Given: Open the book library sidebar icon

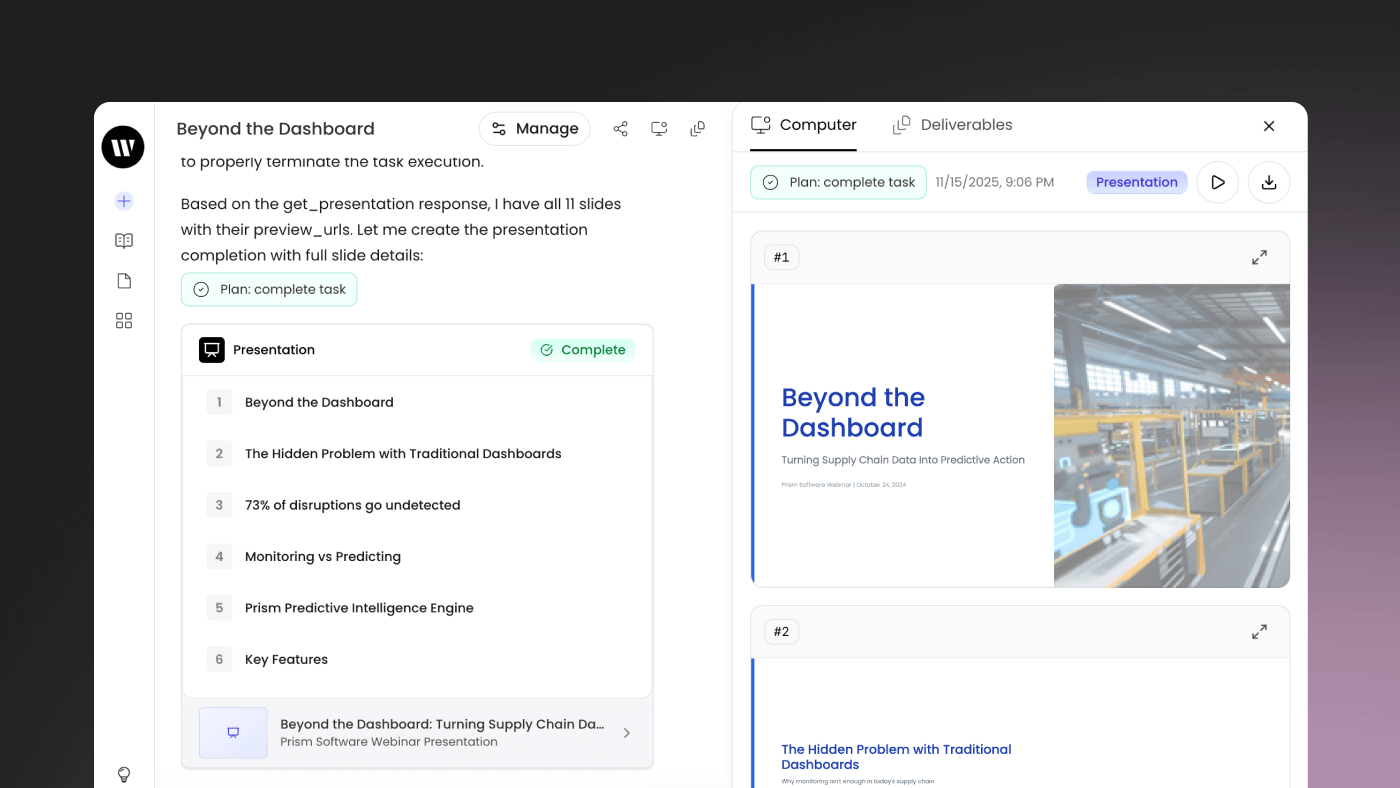Looking at the screenshot, I should point(124,241).
